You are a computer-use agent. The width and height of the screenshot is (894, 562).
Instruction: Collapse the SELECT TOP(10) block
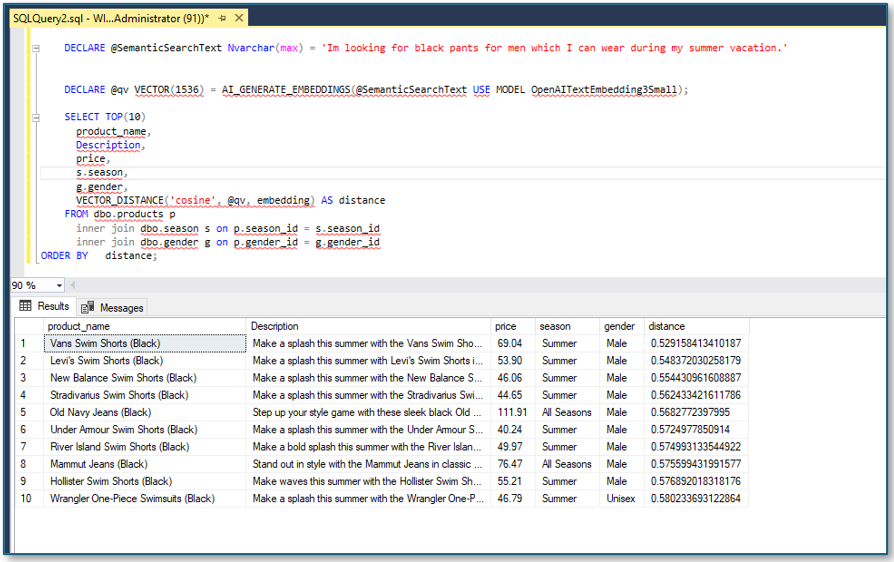tap(36, 117)
